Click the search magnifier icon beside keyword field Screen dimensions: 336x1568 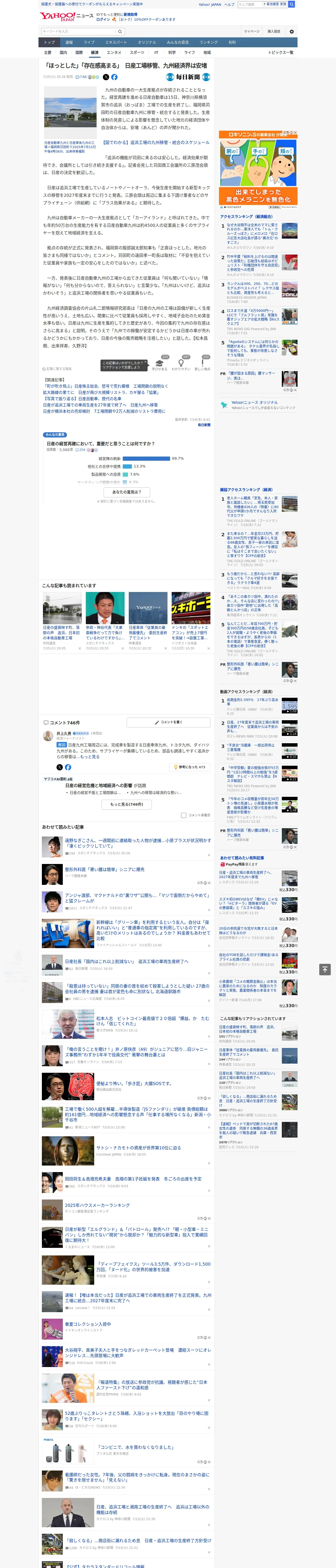120,32
